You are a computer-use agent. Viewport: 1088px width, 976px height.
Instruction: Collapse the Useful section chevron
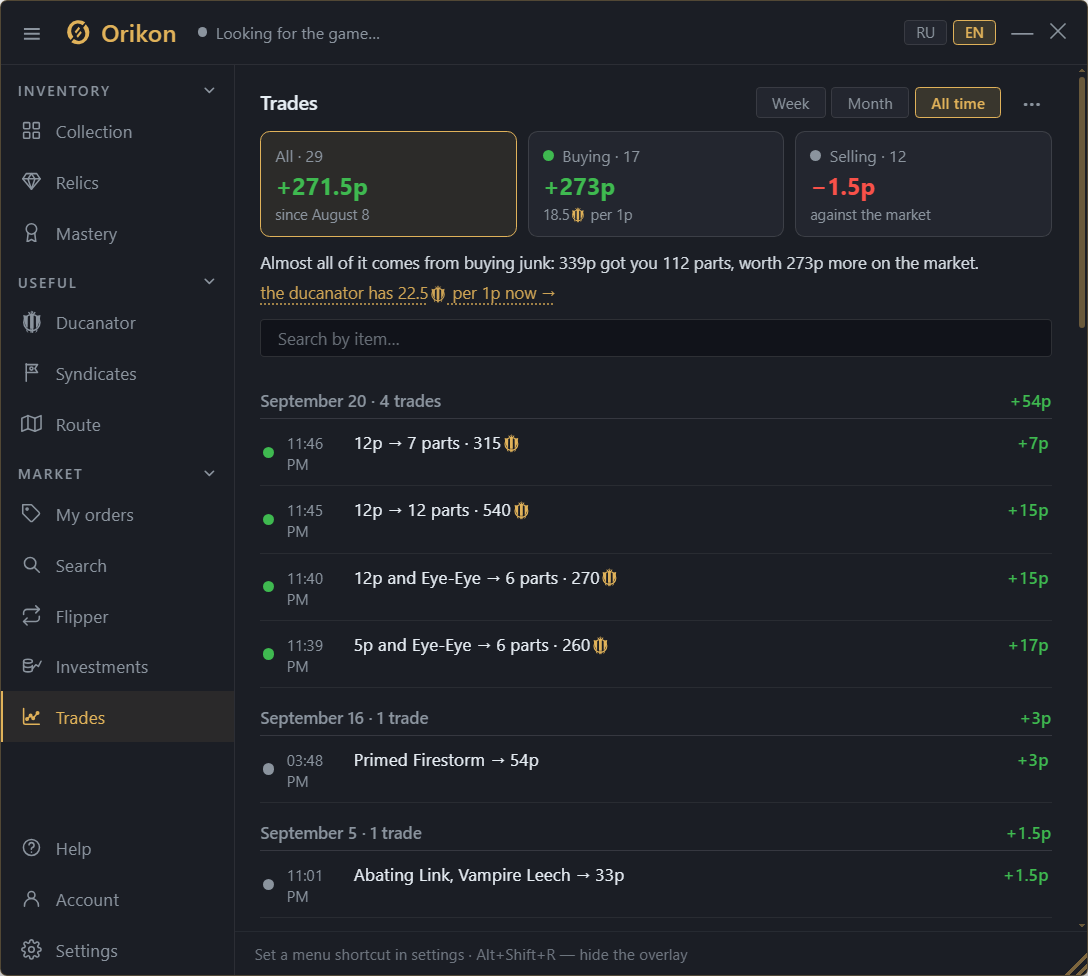pos(209,282)
